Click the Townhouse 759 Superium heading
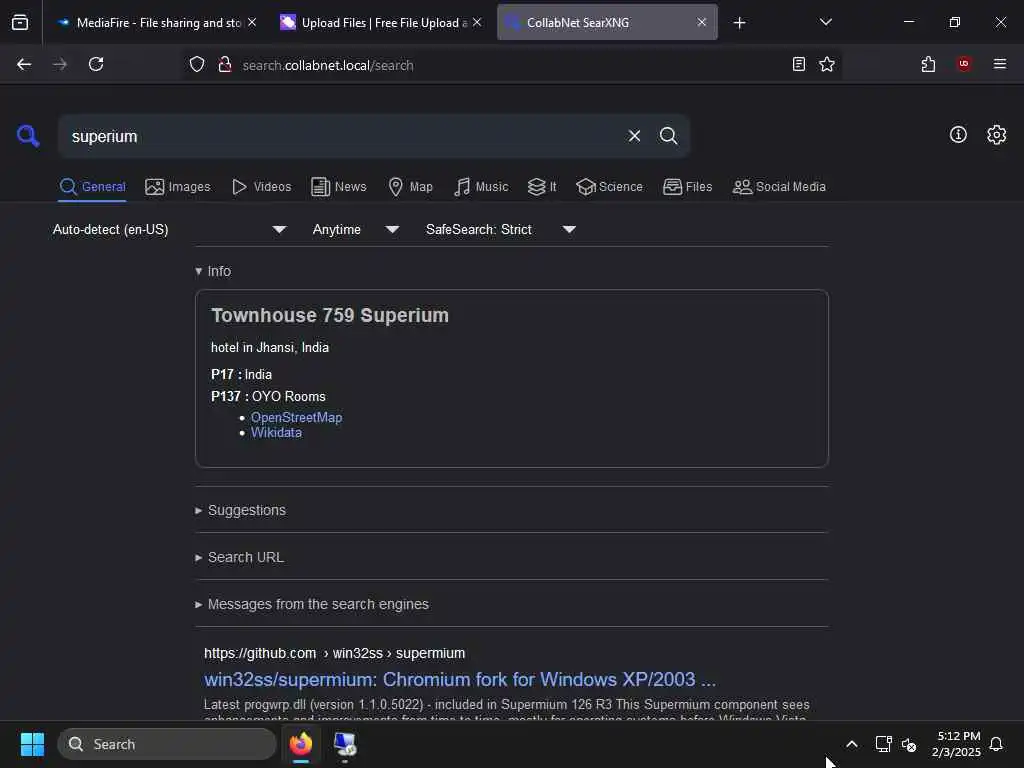This screenshot has height=768, width=1024. pos(330,315)
